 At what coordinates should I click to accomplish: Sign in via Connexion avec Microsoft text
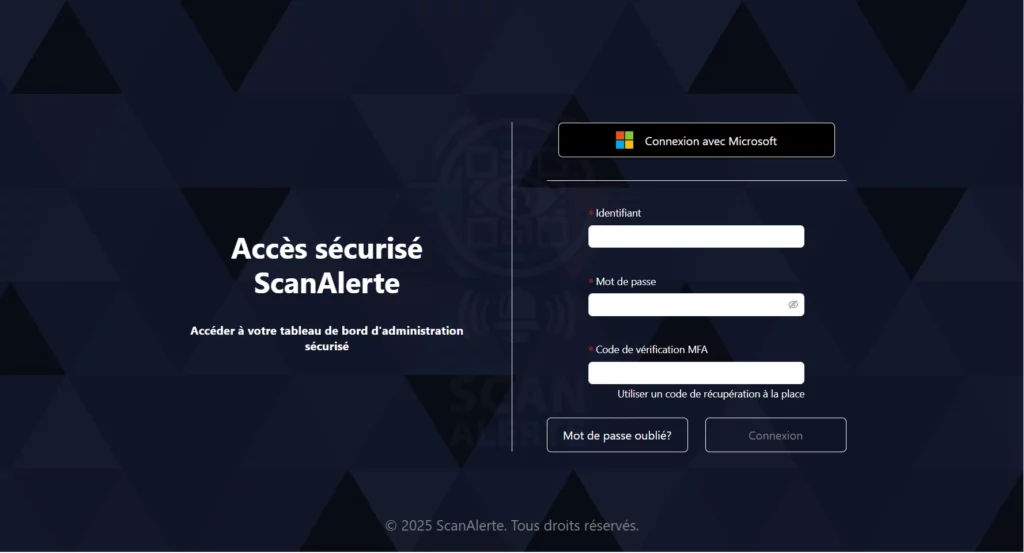[711, 141]
